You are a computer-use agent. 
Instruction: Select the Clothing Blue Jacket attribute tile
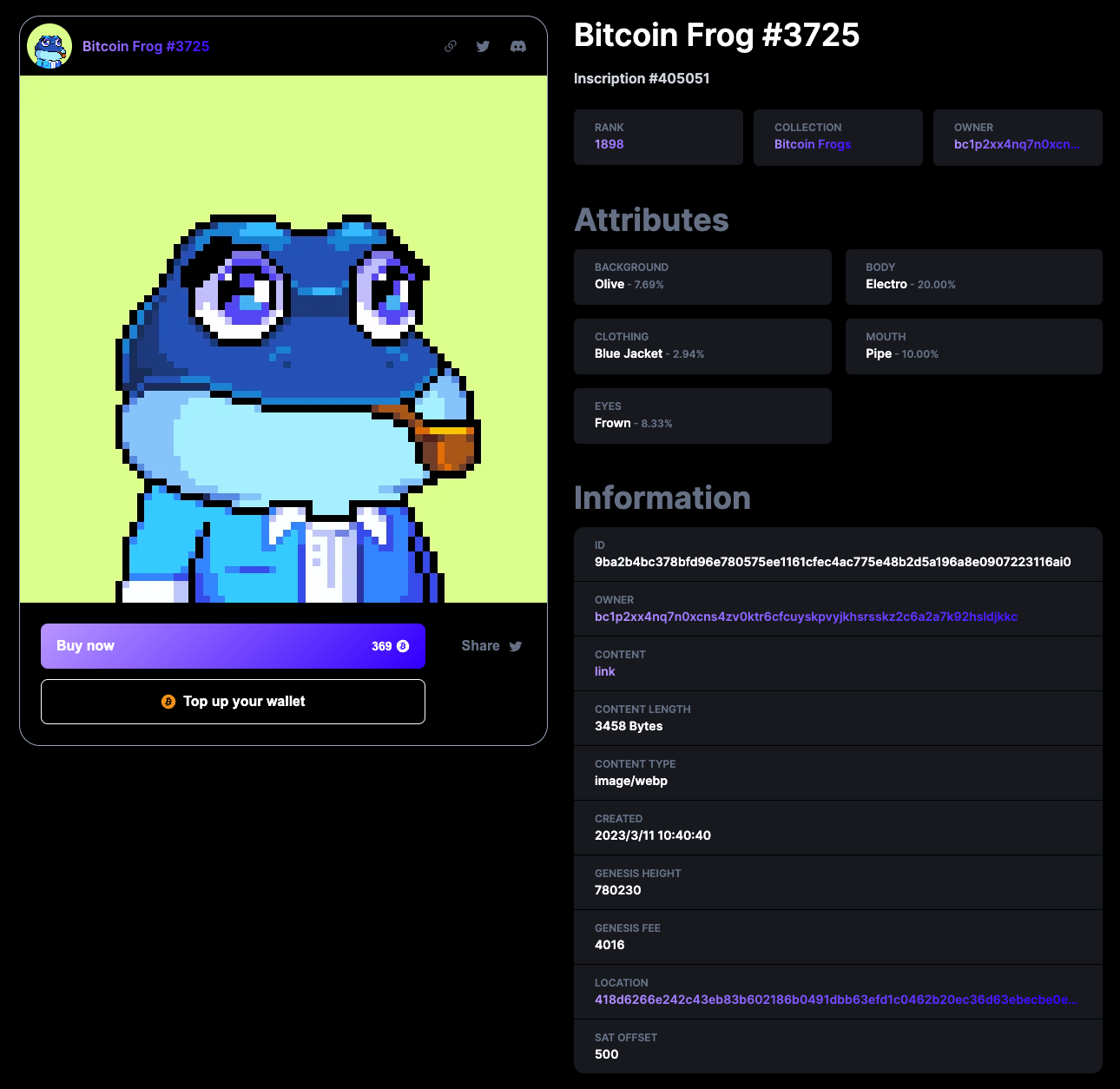(x=702, y=346)
